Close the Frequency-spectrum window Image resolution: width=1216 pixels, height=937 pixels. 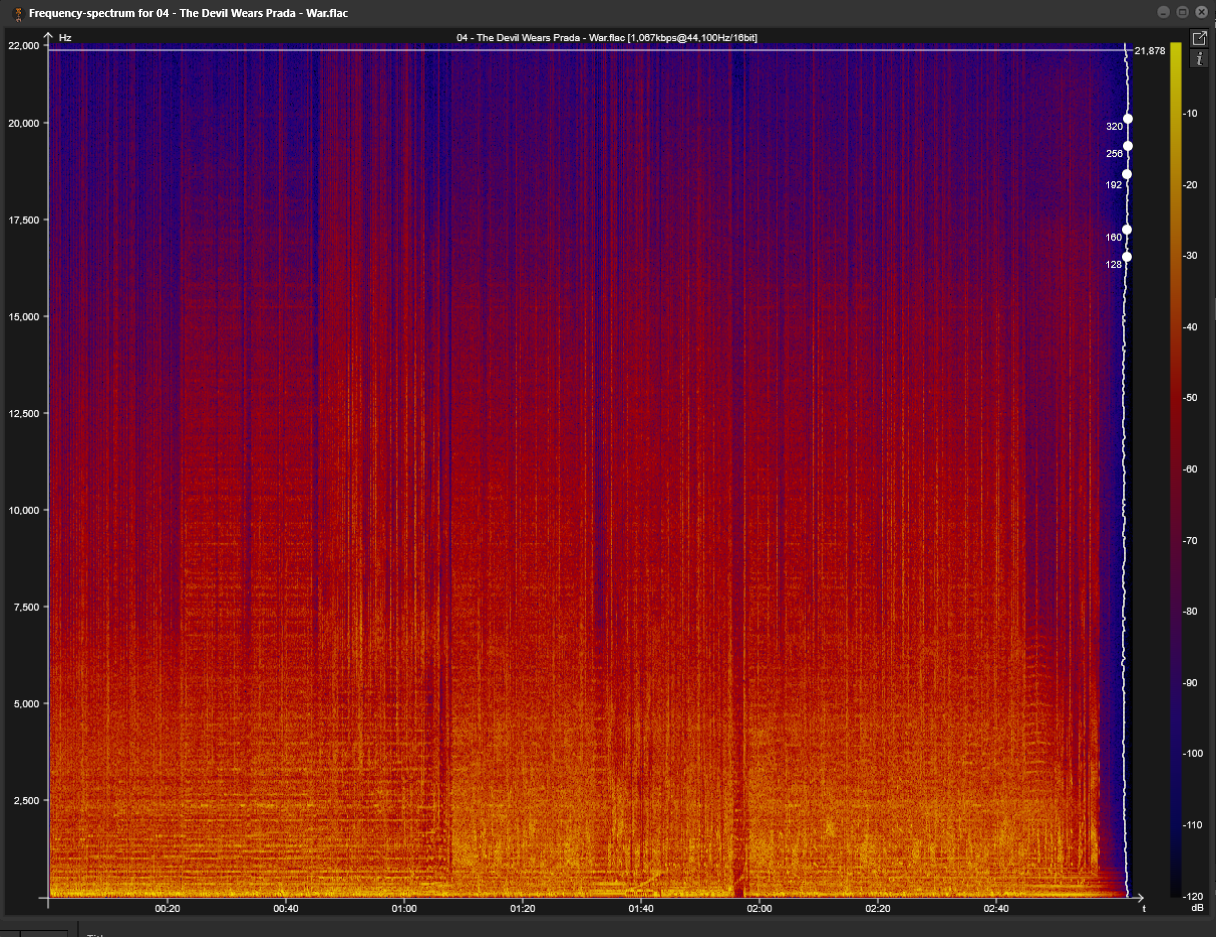[1201, 12]
